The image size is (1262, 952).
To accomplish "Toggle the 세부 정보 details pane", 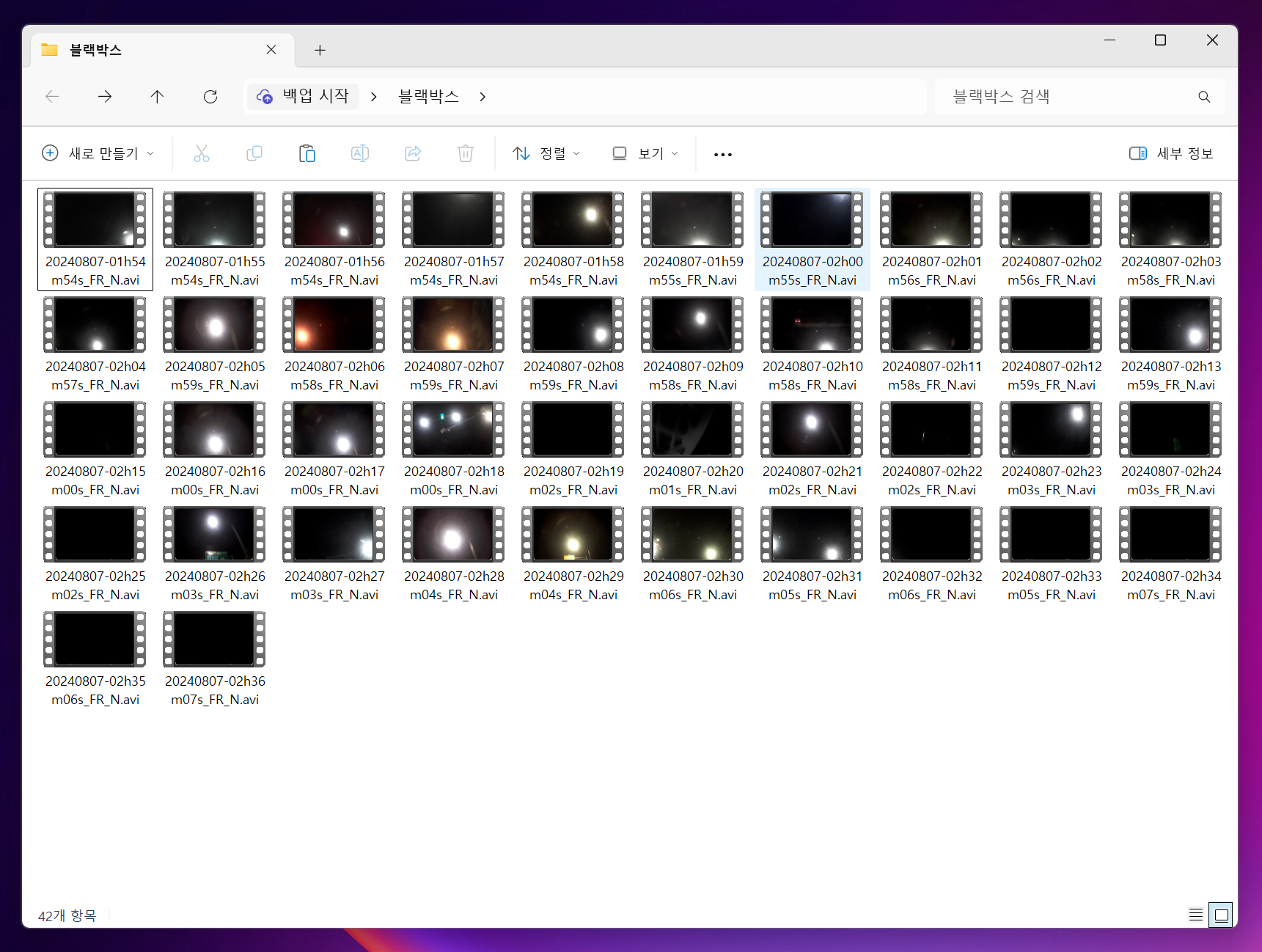I will pyautogui.click(x=1171, y=153).
